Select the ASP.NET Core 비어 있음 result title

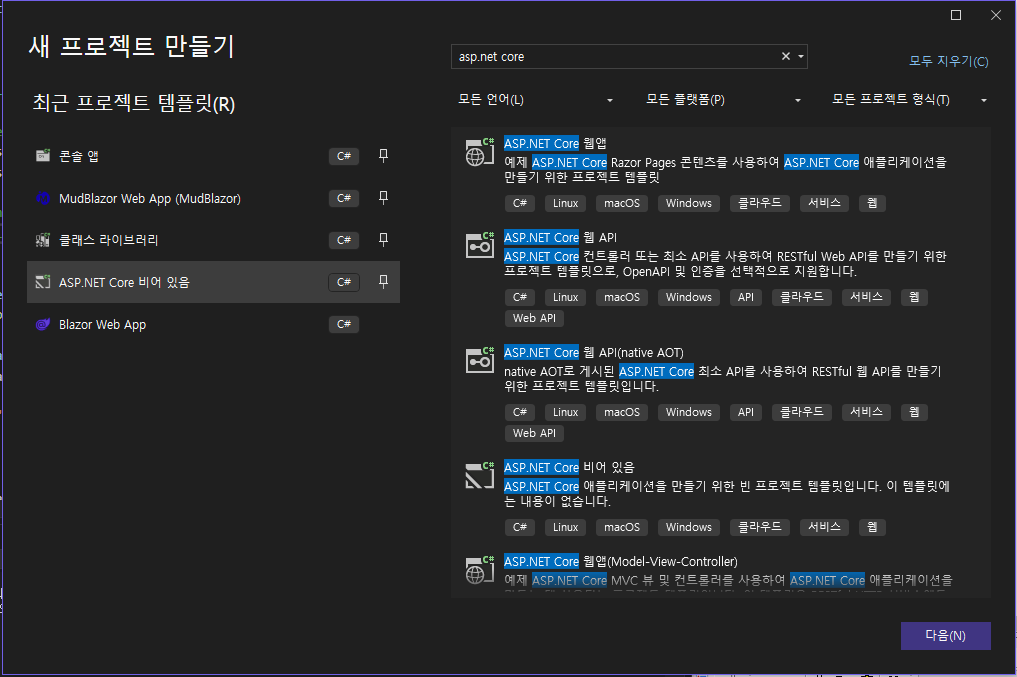569,468
